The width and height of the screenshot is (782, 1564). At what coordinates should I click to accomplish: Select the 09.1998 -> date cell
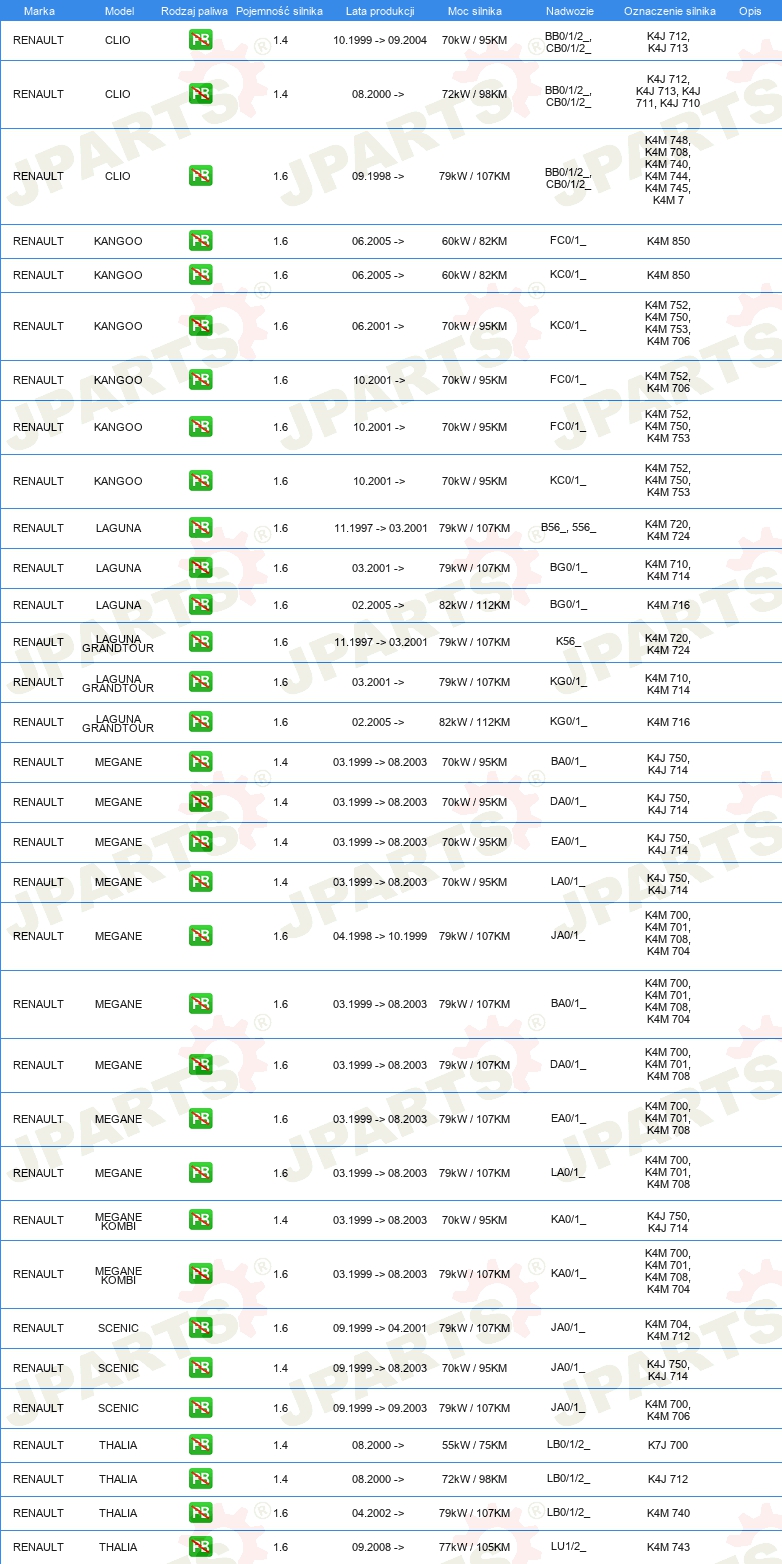(378, 176)
